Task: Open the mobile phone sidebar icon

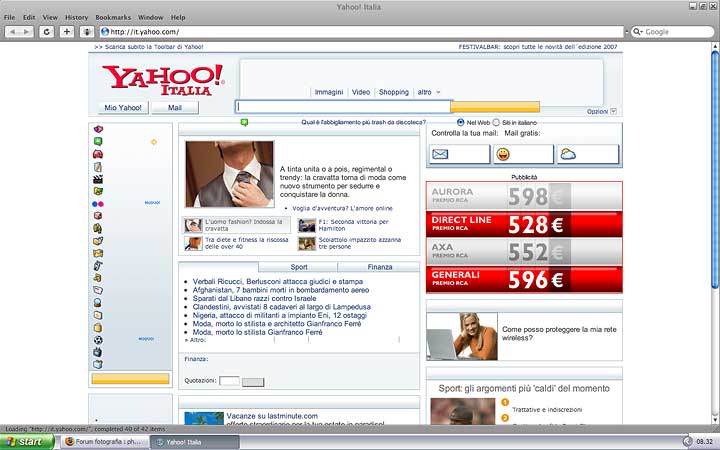Action: 98,265
